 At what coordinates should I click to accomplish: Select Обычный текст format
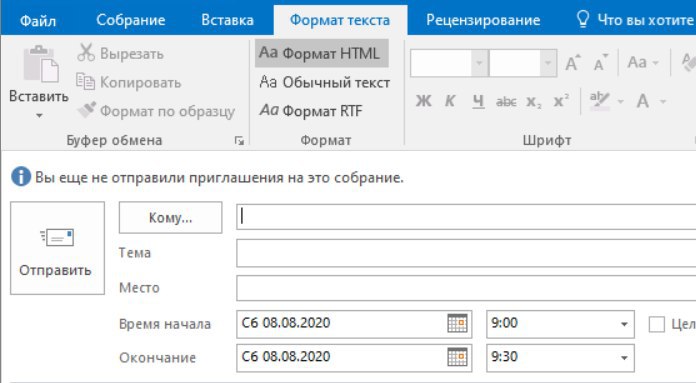click(x=324, y=82)
